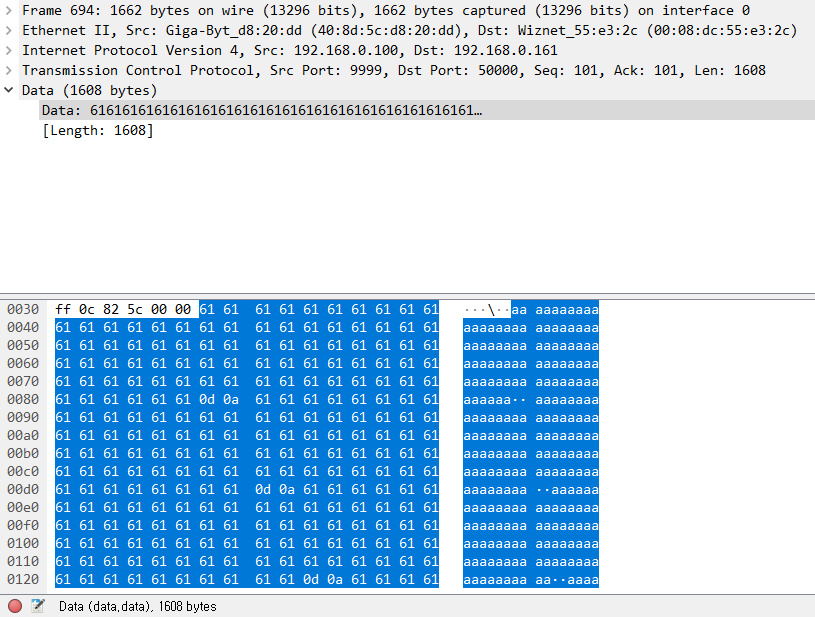Expand the Frame 694 tree row

8,10
